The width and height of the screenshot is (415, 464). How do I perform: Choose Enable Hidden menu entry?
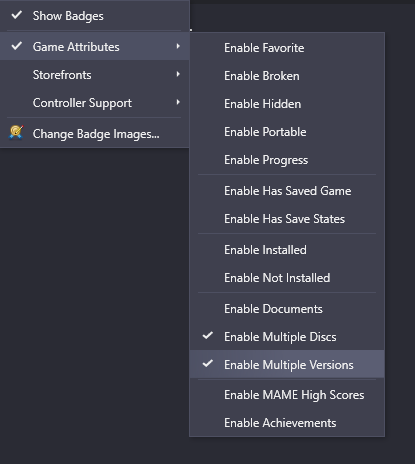pos(287,104)
